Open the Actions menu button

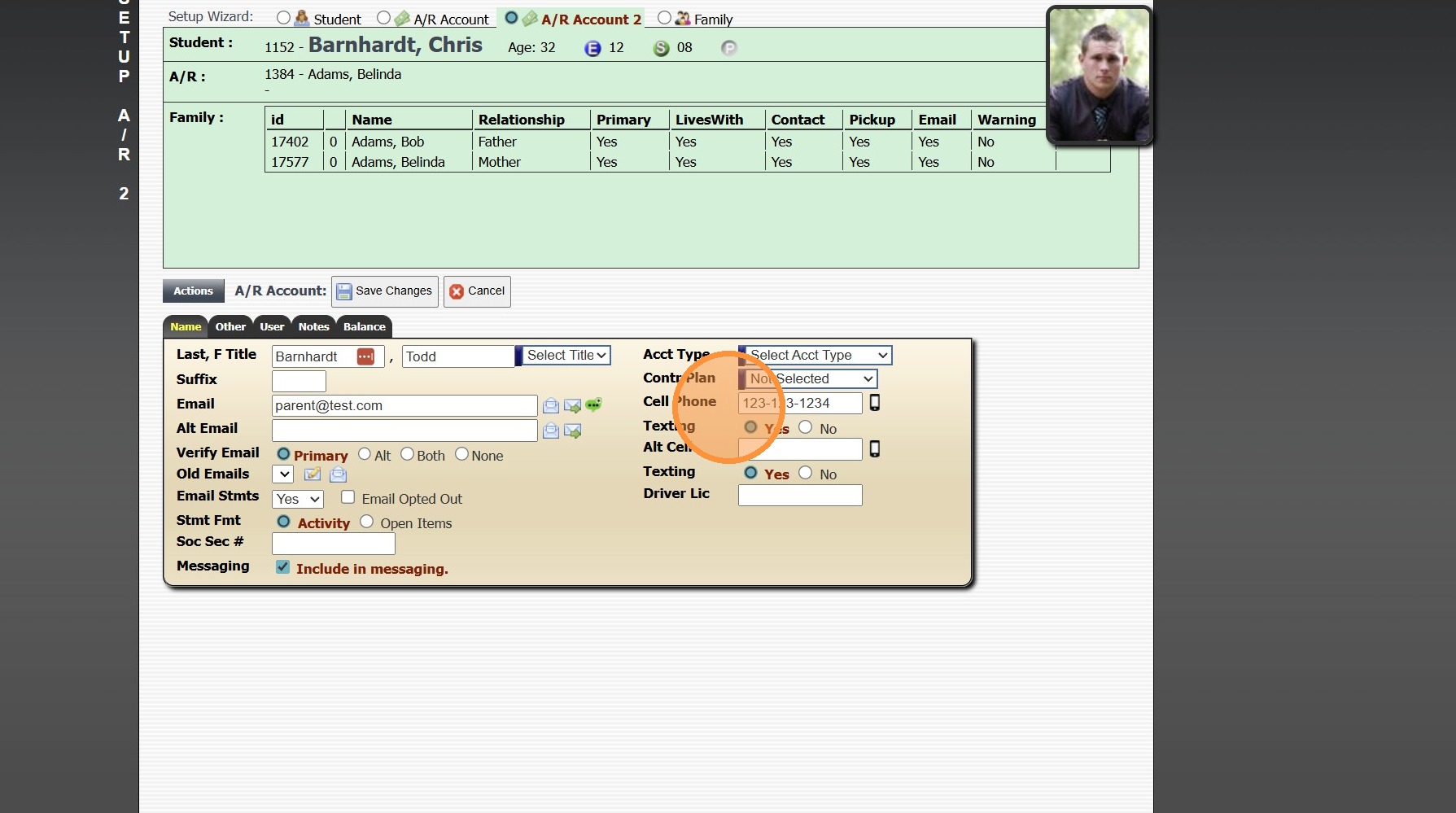(x=193, y=291)
